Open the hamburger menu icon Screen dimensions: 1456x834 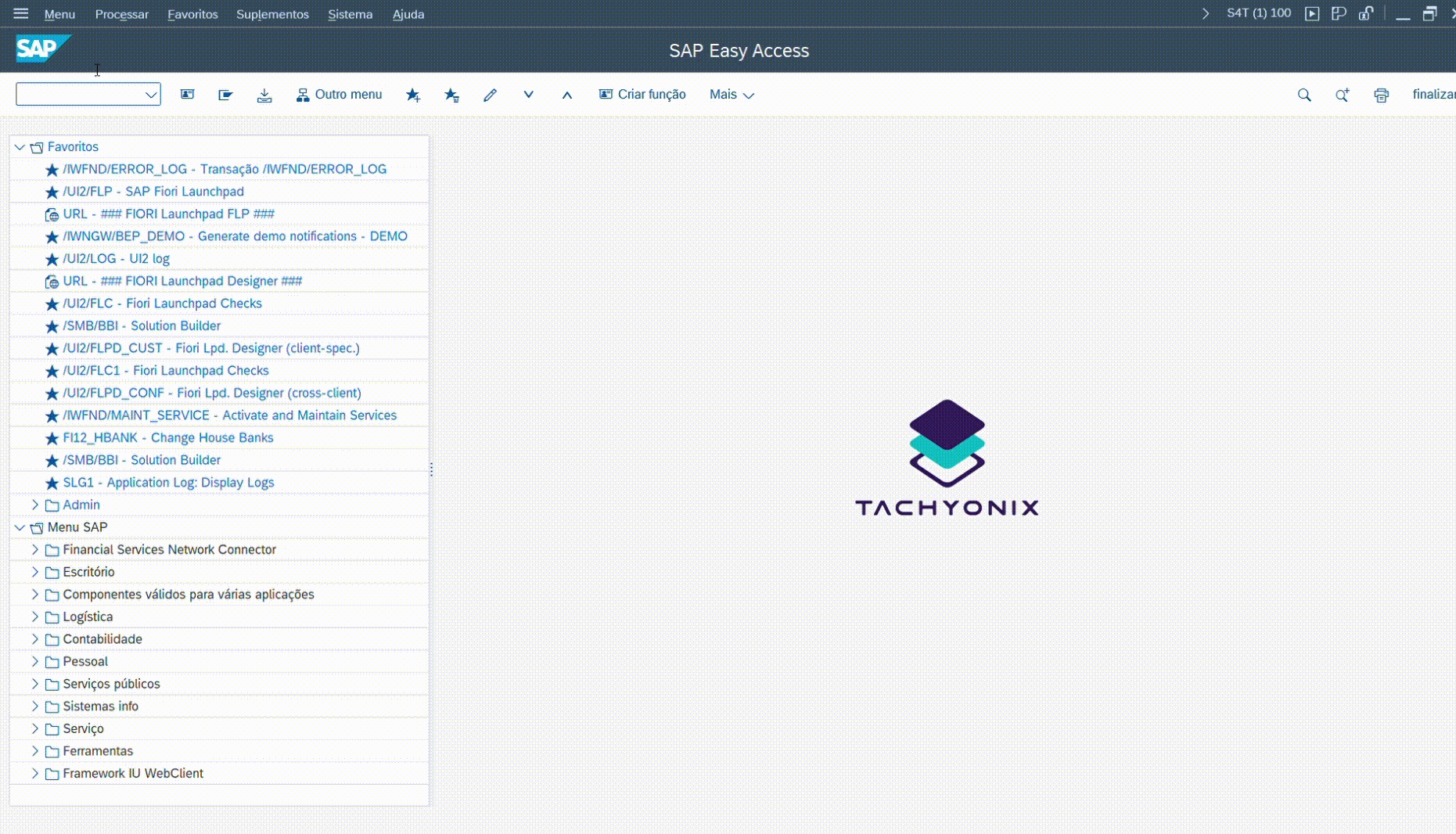(21, 14)
